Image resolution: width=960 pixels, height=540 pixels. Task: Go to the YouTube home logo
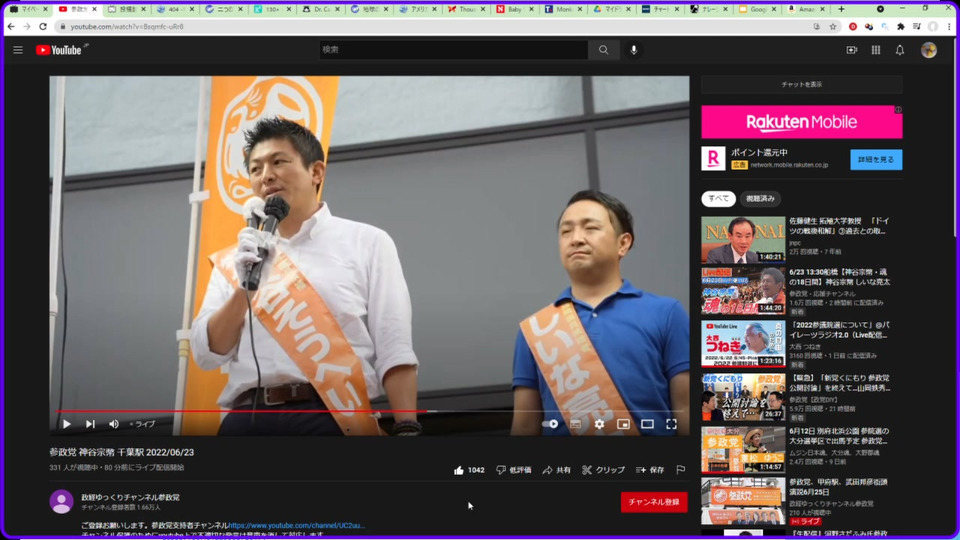59,50
